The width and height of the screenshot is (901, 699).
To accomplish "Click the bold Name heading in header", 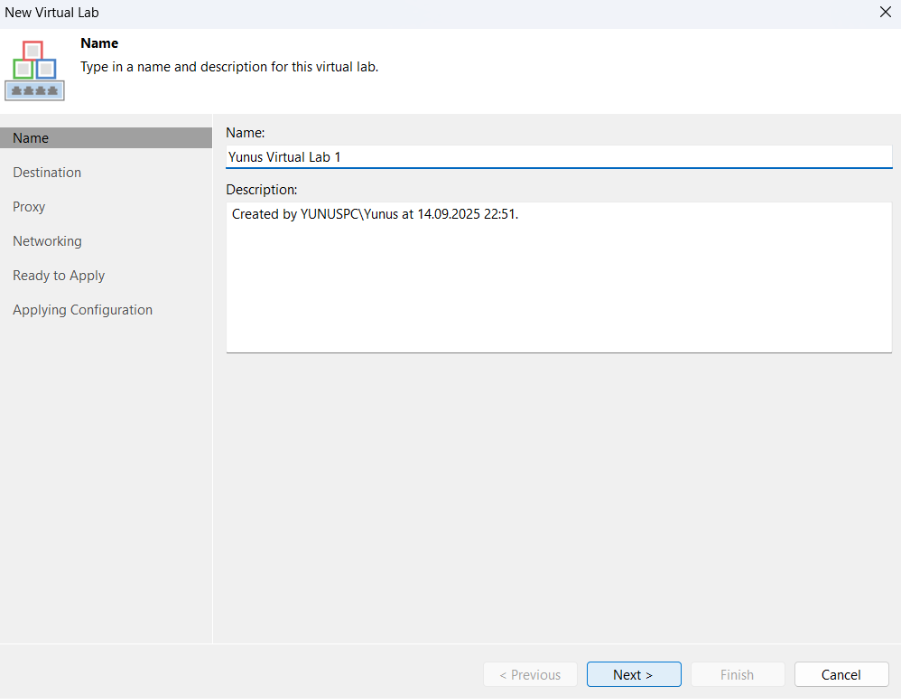I will (x=99, y=44).
